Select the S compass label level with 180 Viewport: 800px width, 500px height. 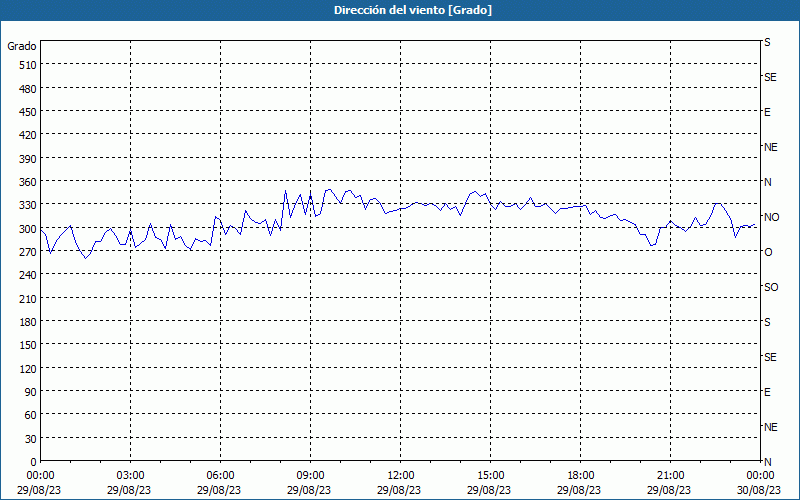click(767, 322)
